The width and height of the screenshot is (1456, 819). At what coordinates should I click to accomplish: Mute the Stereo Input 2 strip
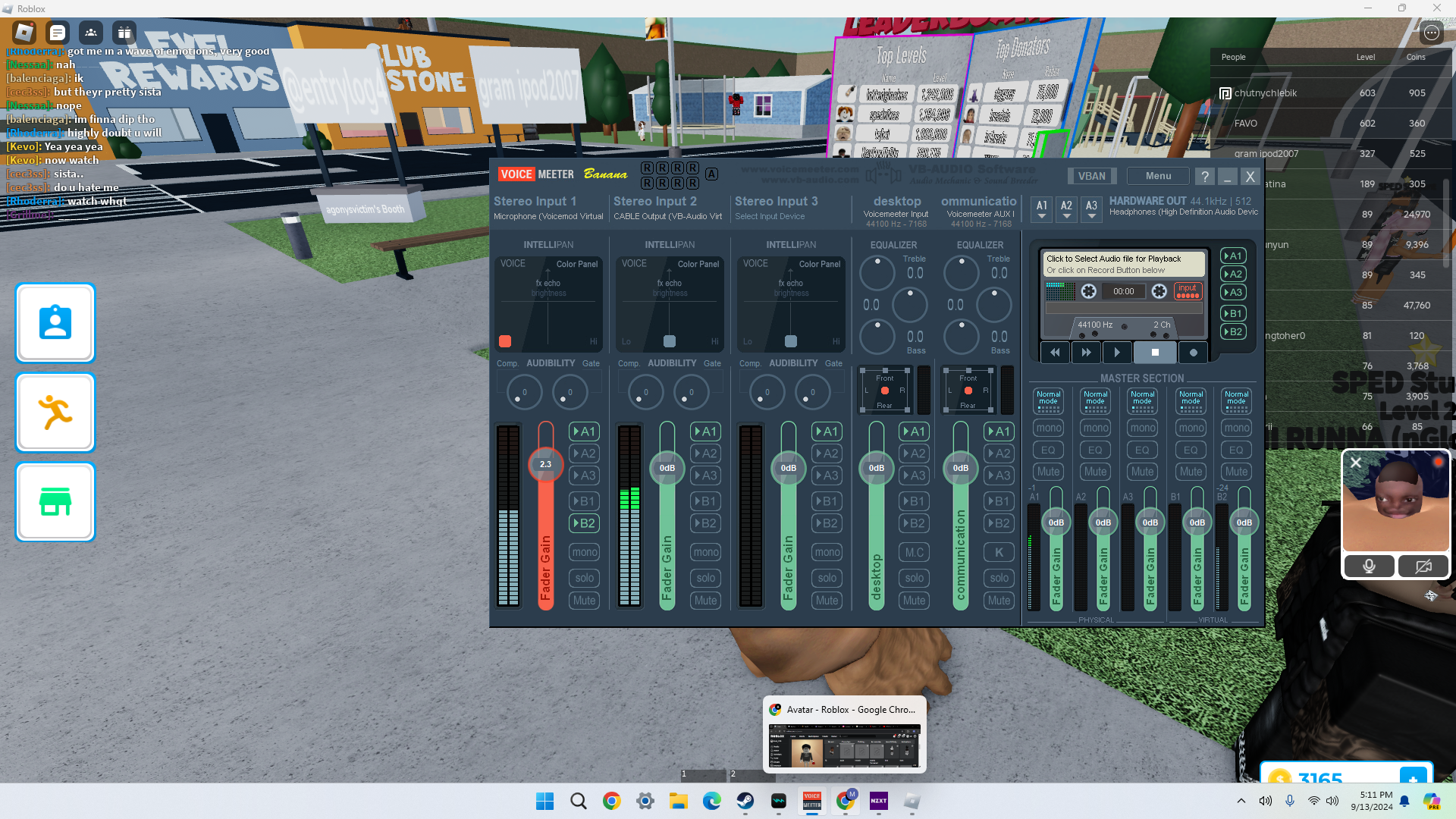pos(705,601)
